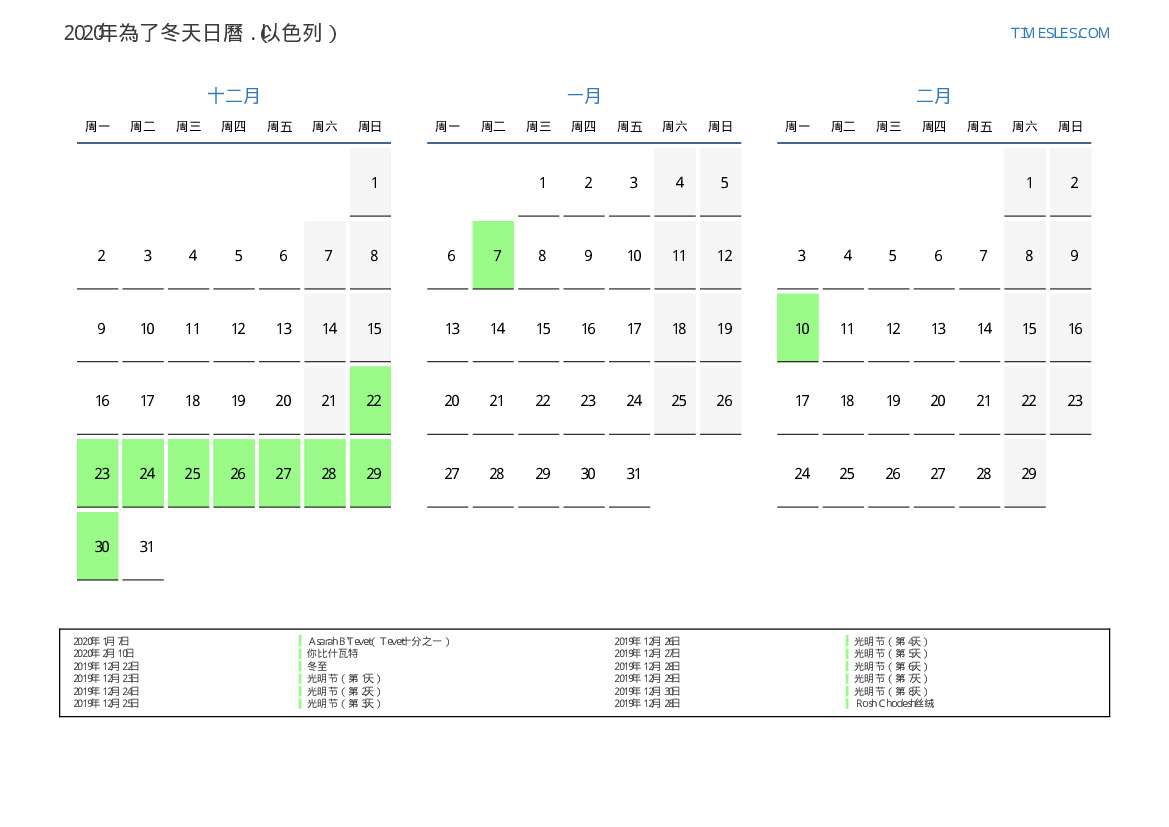Click February 10 highlighted in green

coord(798,328)
